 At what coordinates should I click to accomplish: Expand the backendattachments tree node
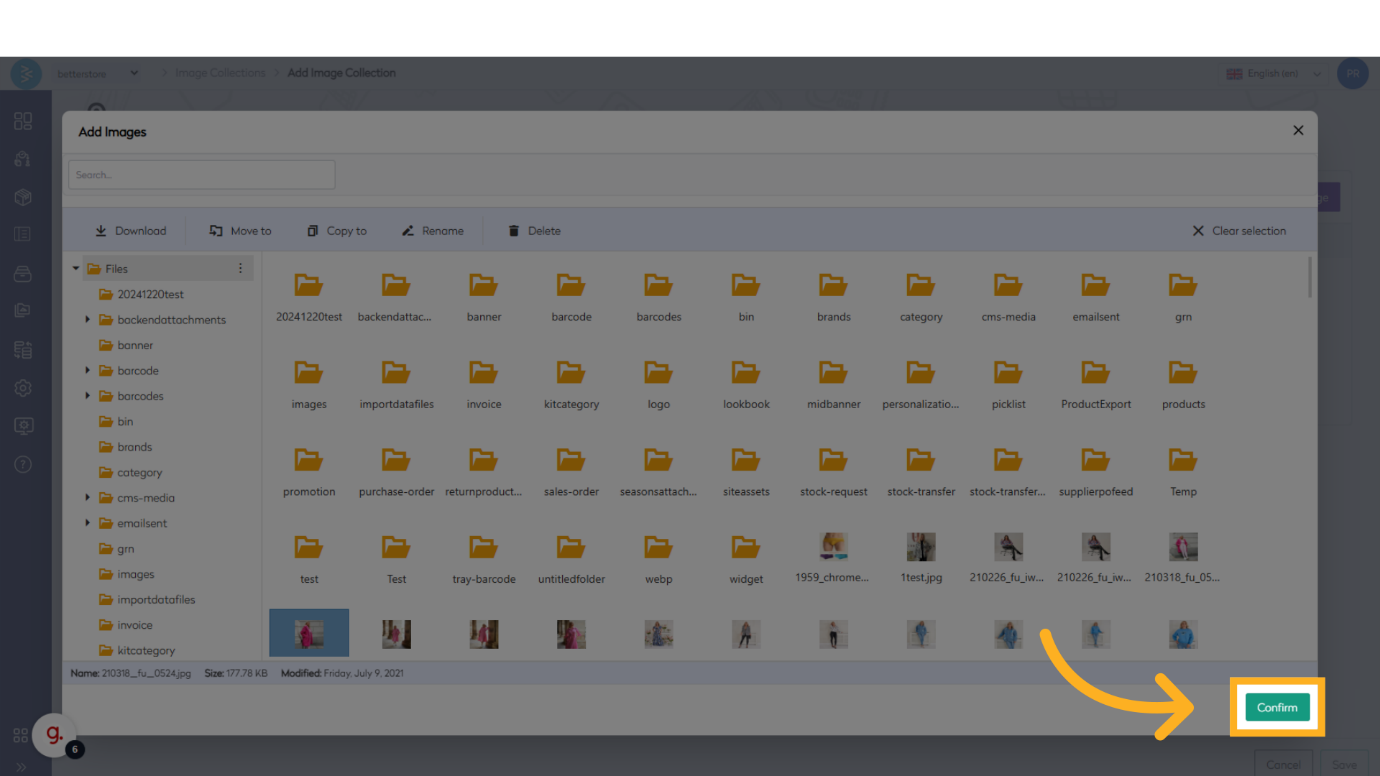pyautogui.click(x=88, y=320)
